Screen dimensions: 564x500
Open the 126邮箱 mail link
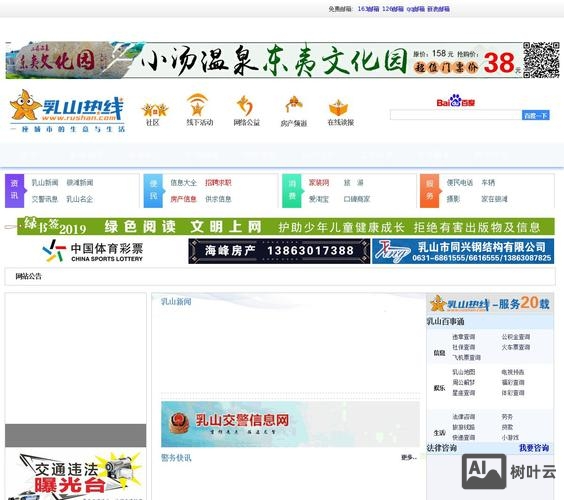(x=393, y=9)
